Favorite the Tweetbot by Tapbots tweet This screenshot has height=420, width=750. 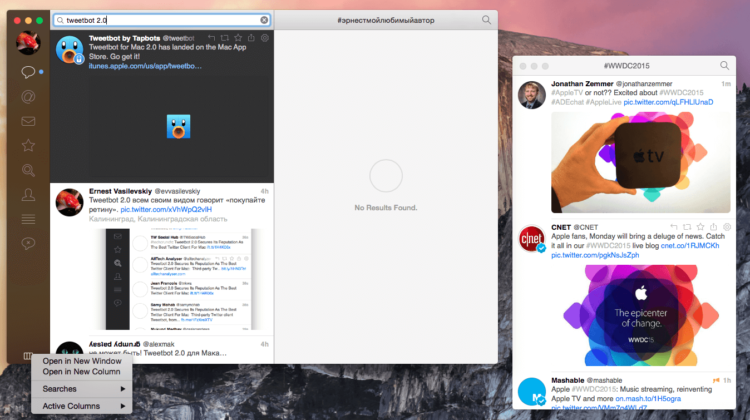point(238,38)
